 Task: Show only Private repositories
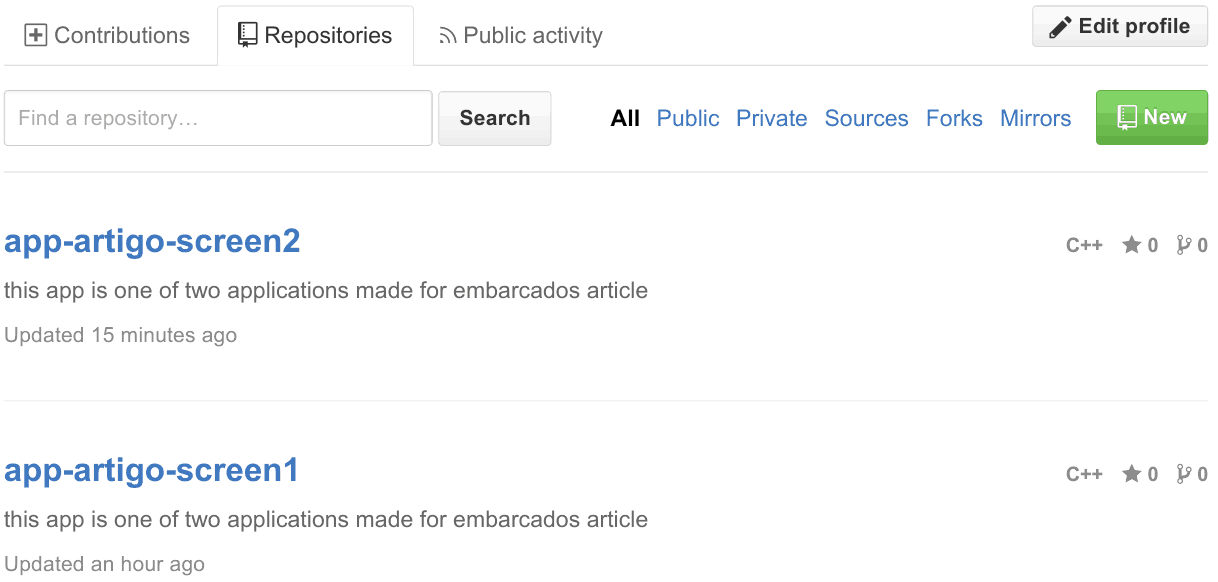pos(771,118)
